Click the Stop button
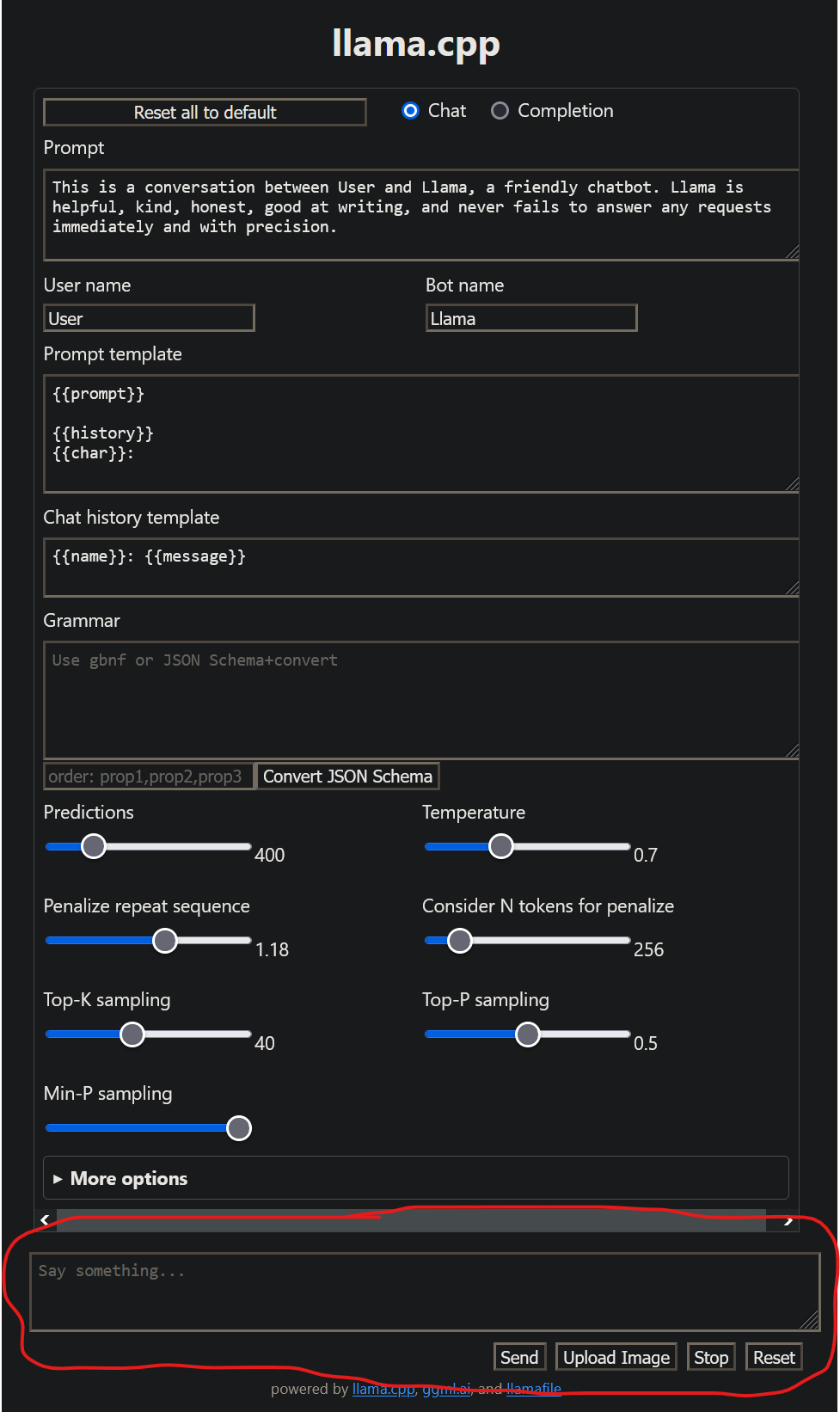The width and height of the screenshot is (840, 1412). 711,1357
